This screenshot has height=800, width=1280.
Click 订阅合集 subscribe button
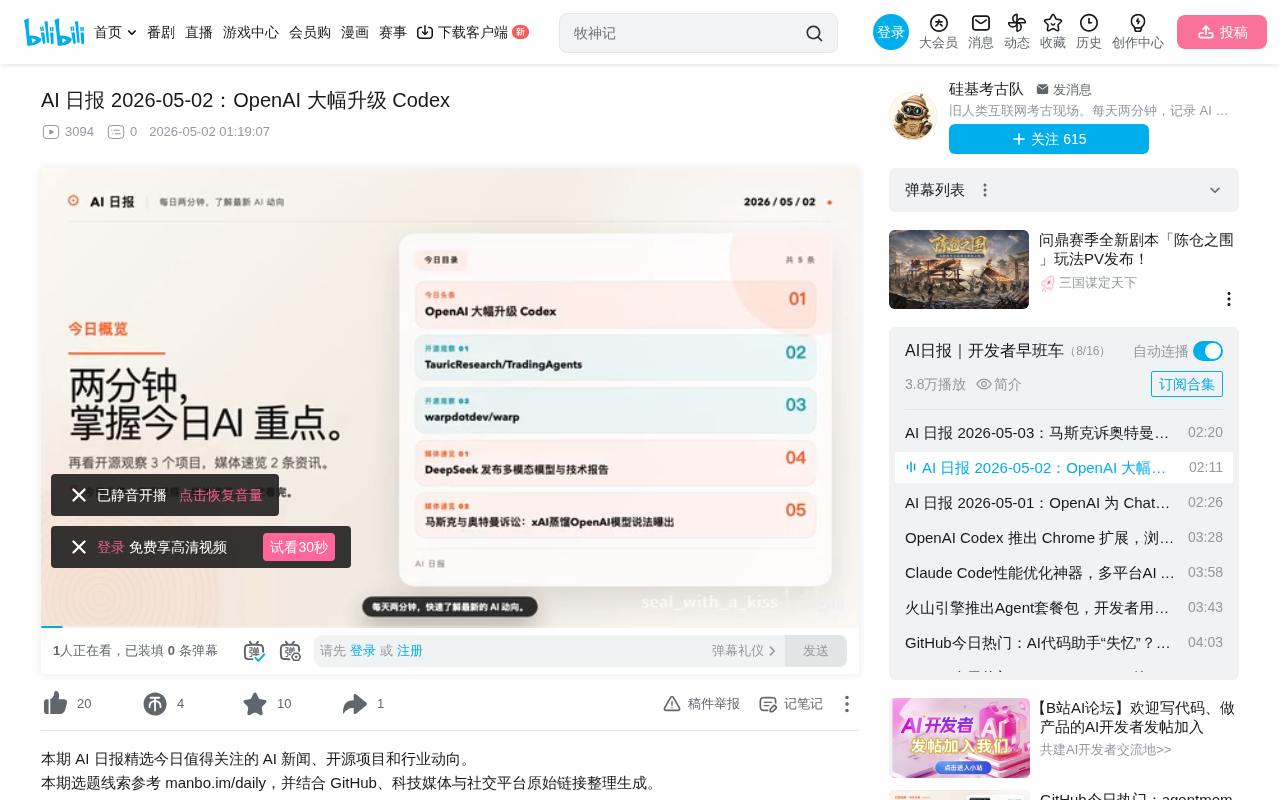click(1187, 384)
